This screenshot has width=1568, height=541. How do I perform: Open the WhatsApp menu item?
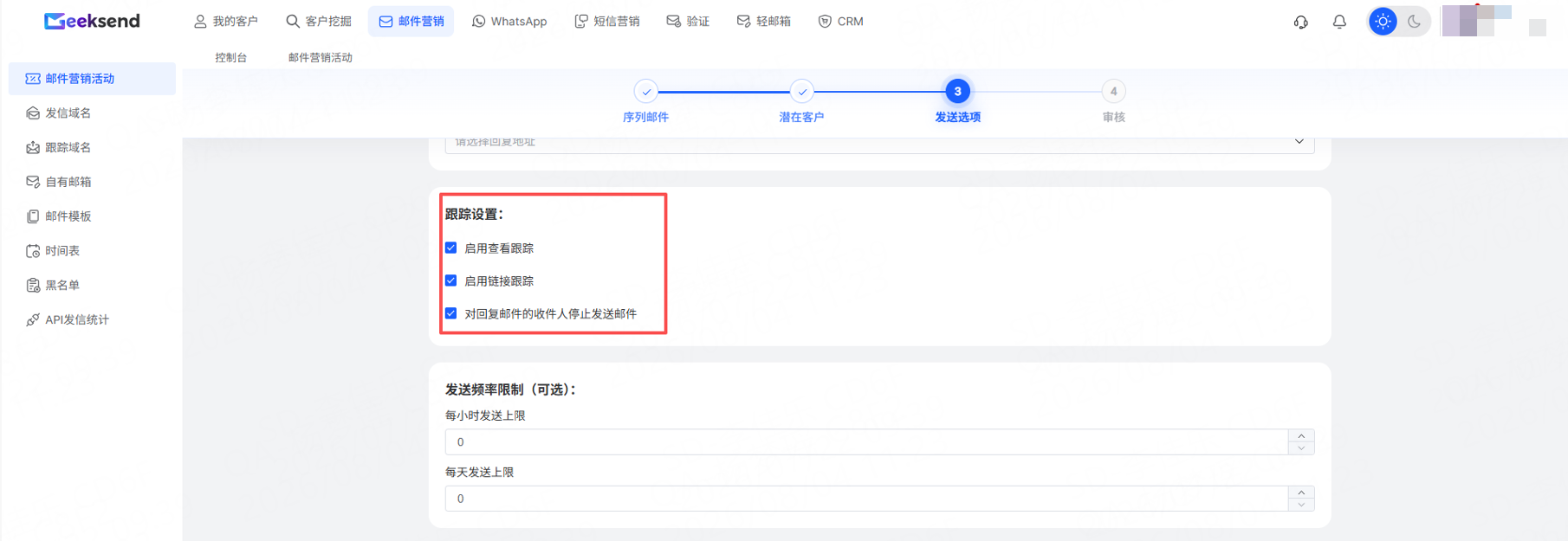click(509, 22)
